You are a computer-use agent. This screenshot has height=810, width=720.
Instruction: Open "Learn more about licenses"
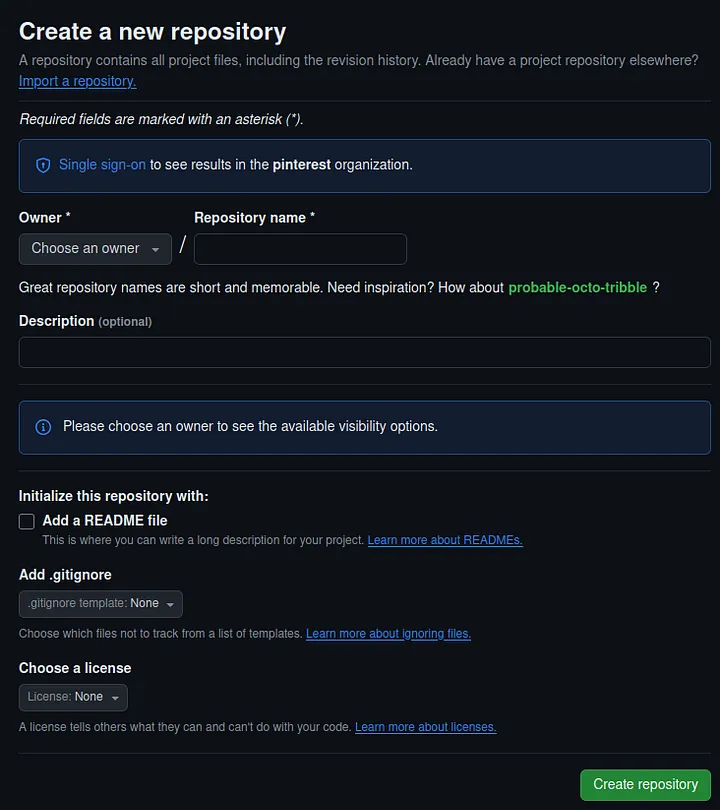(425, 727)
